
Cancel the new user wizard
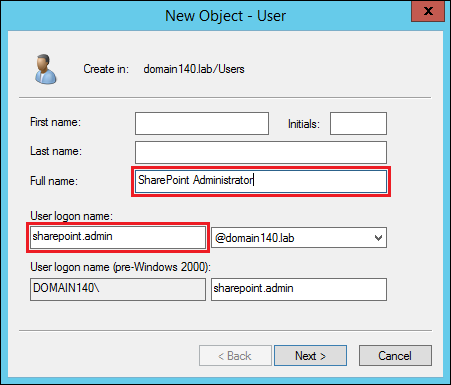coord(395,356)
